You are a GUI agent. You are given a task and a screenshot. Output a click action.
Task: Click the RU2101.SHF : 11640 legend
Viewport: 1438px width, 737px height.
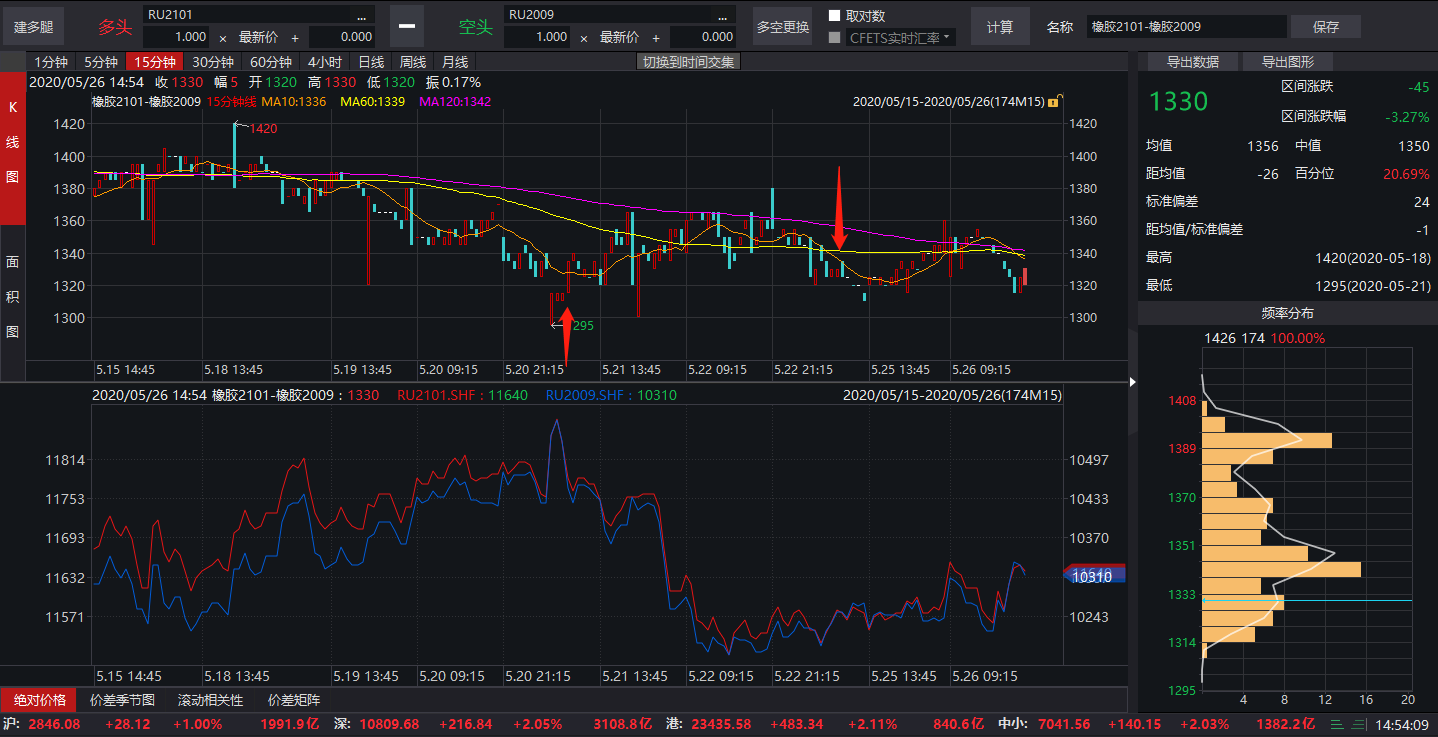tap(463, 395)
